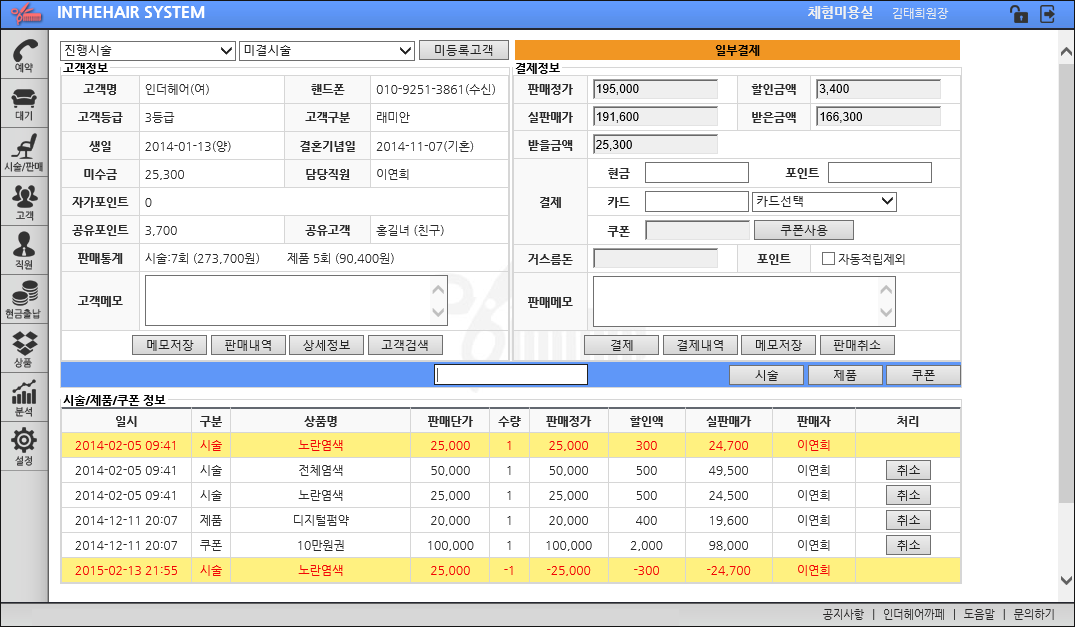This screenshot has width=1075, height=627.
Task: Open the 분석 (analysis) chart icon
Action: 24,397
